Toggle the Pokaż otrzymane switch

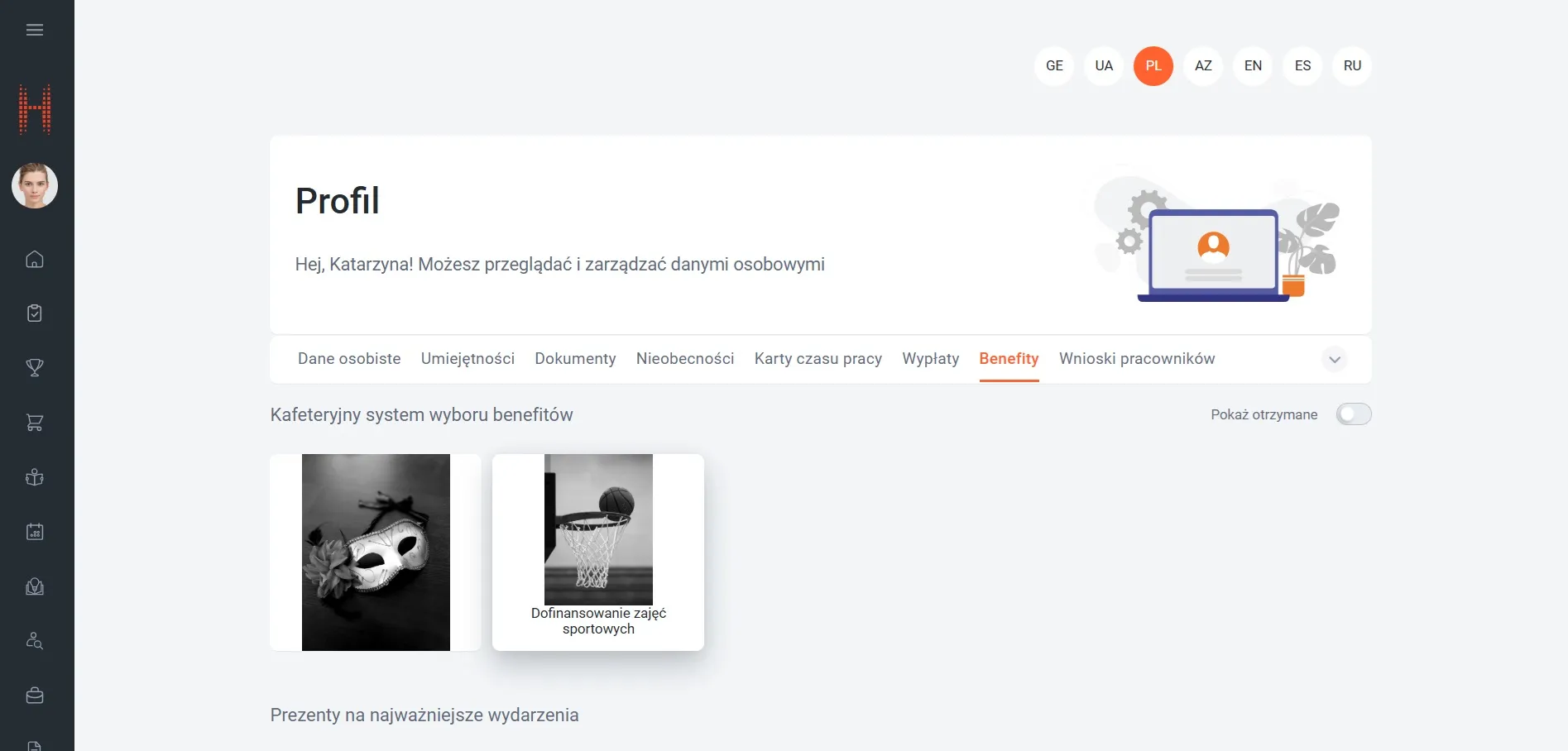tap(1354, 414)
